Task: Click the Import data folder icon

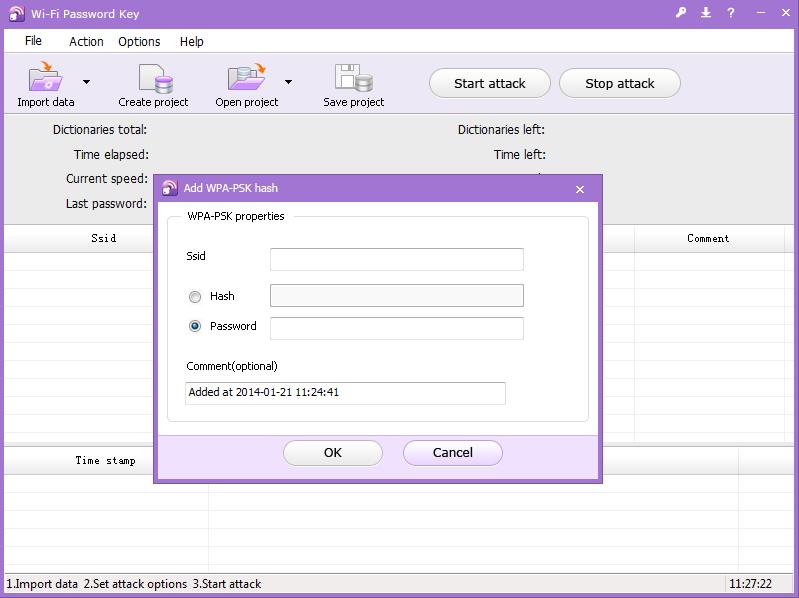Action: click(45, 78)
